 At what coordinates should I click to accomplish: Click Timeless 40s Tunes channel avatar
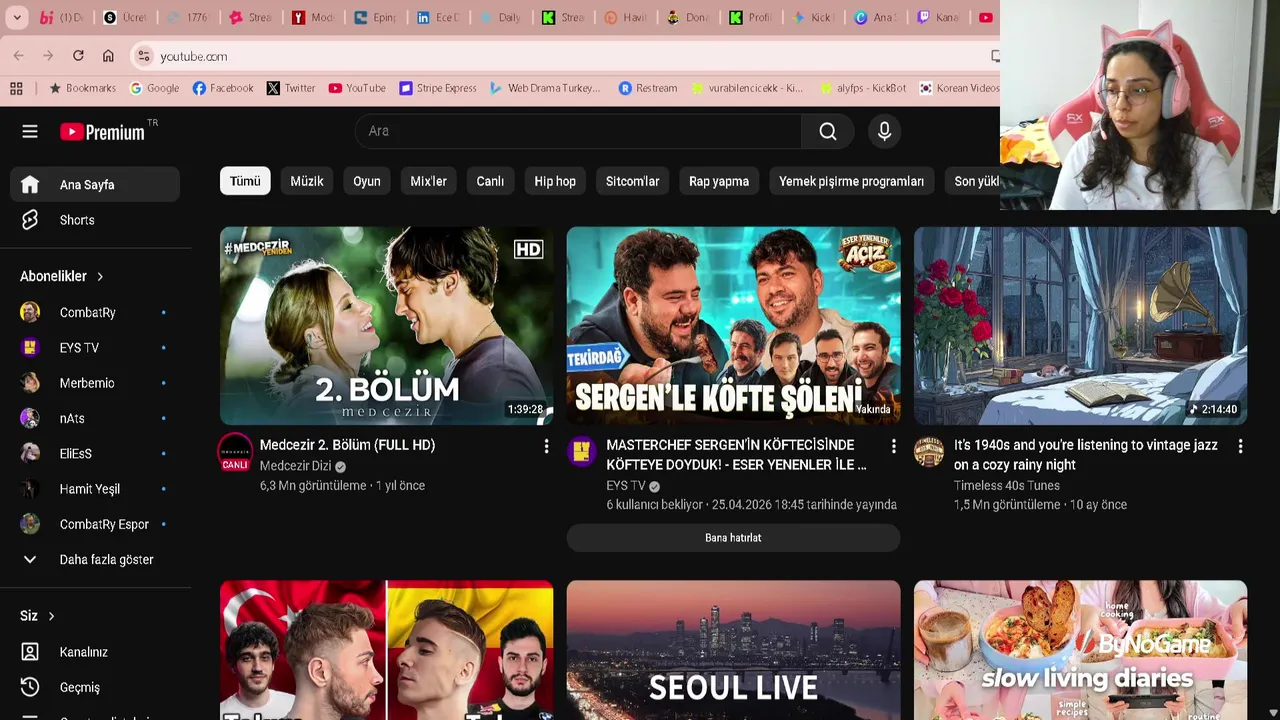pyautogui.click(x=929, y=451)
